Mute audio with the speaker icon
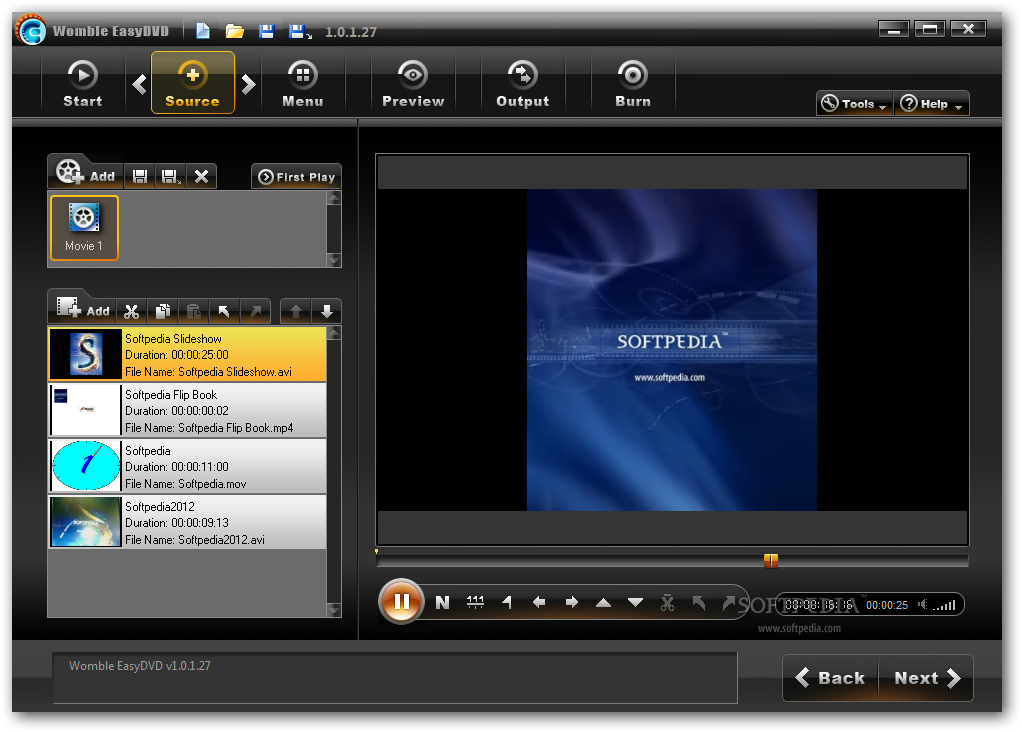 tap(922, 604)
